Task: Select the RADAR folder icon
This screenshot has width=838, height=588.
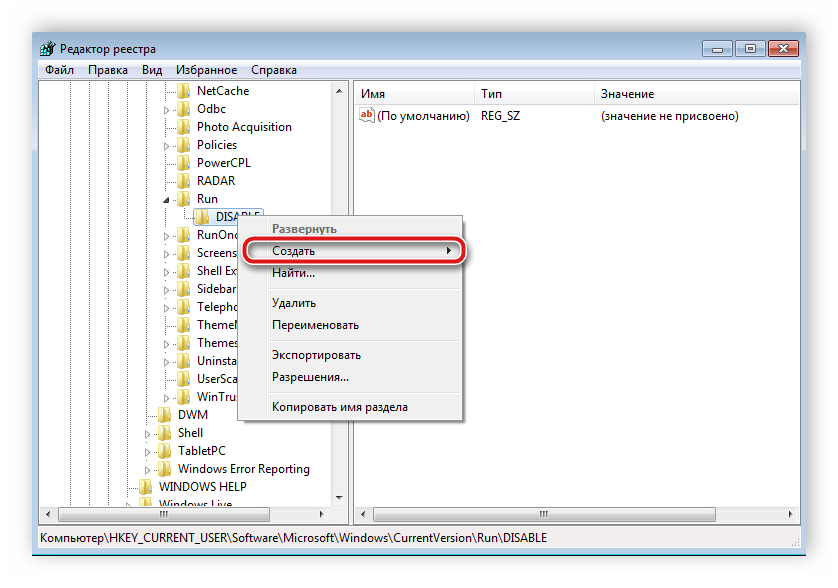Action: coord(184,181)
